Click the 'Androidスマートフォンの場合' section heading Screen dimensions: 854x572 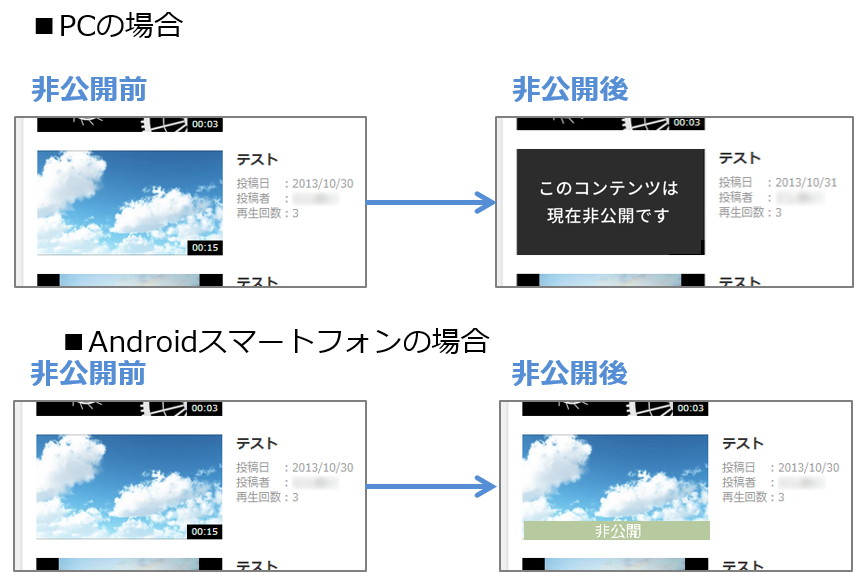pyautogui.click(x=276, y=341)
